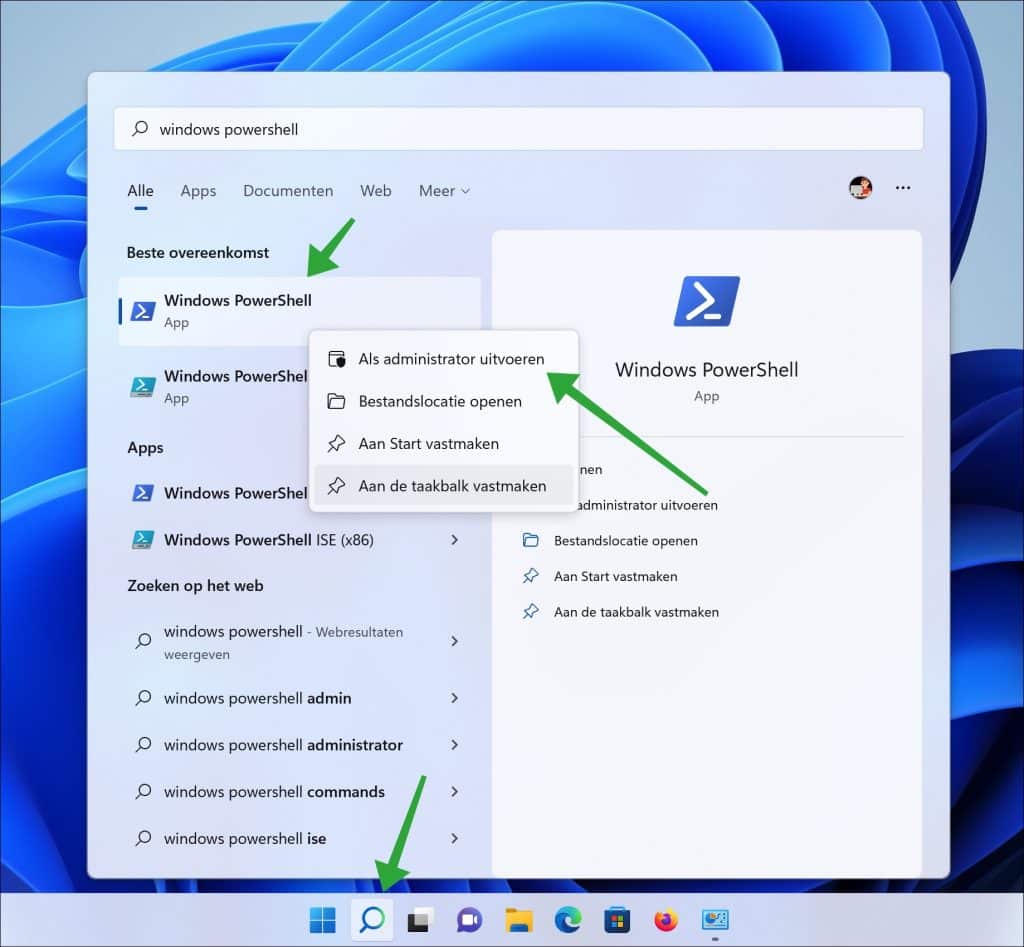Image resolution: width=1024 pixels, height=947 pixels.
Task: Click the three-dots options icon near the profile
Action: (903, 188)
